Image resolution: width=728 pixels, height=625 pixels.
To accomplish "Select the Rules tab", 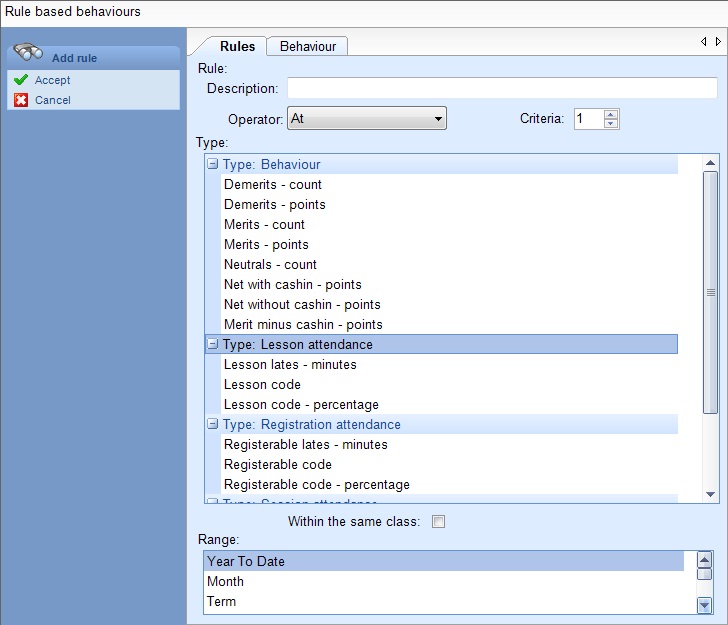I will tap(237, 46).
